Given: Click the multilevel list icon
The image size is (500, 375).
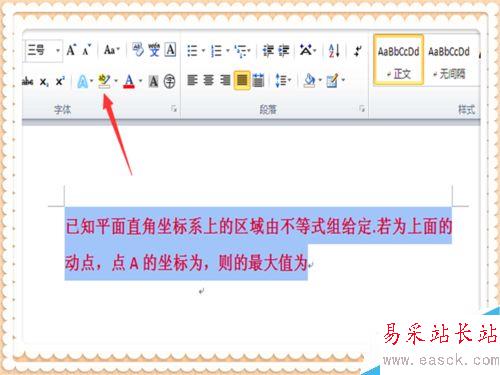Looking at the screenshot, I should tap(241, 51).
